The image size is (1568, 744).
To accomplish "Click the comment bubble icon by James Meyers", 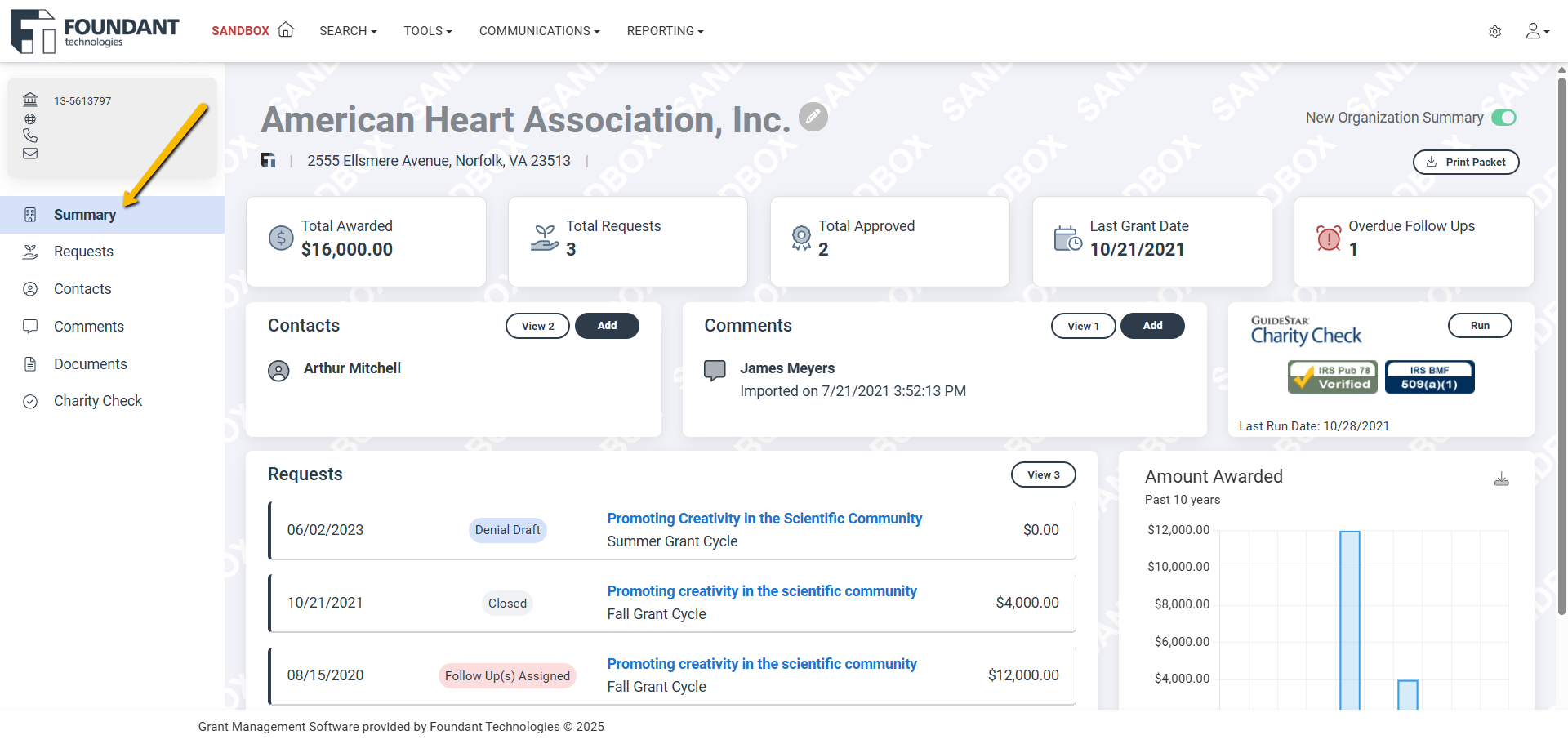I will (715, 371).
